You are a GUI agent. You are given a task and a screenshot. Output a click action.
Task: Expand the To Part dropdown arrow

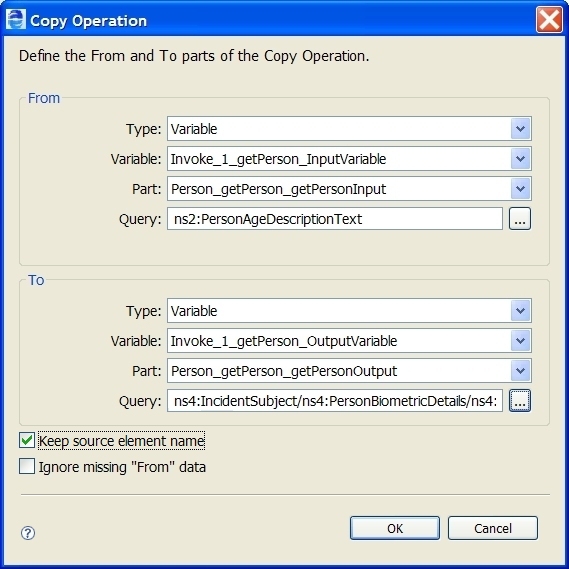[521, 371]
